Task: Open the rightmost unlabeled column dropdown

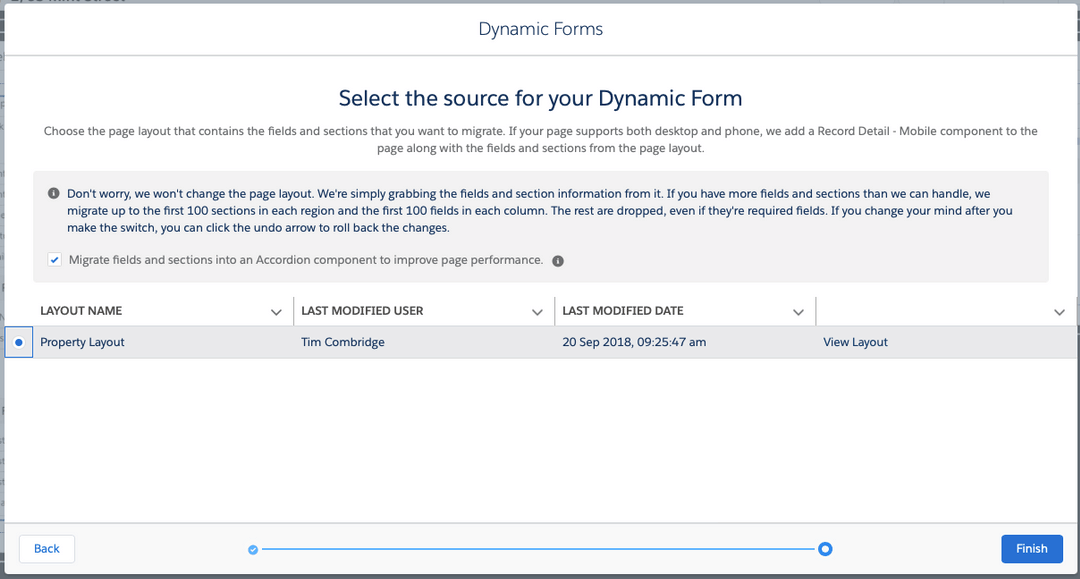Action: click(1060, 311)
